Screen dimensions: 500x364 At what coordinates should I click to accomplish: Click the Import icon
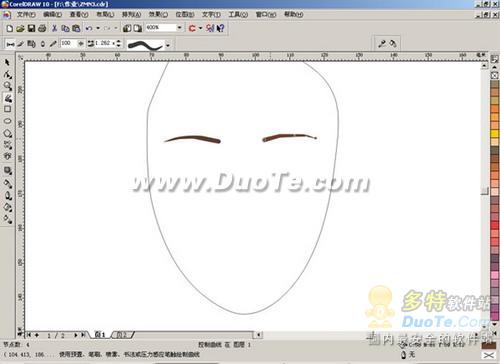(127, 28)
